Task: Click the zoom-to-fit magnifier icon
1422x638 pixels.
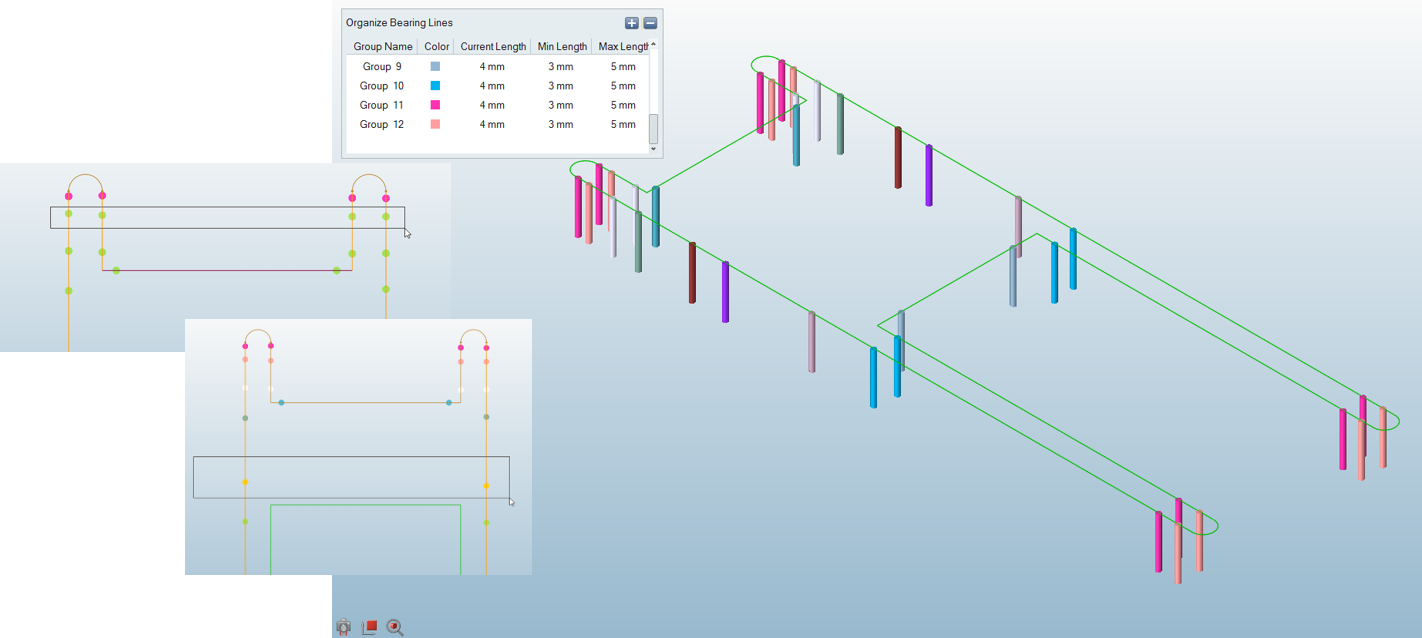Action: (395, 627)
